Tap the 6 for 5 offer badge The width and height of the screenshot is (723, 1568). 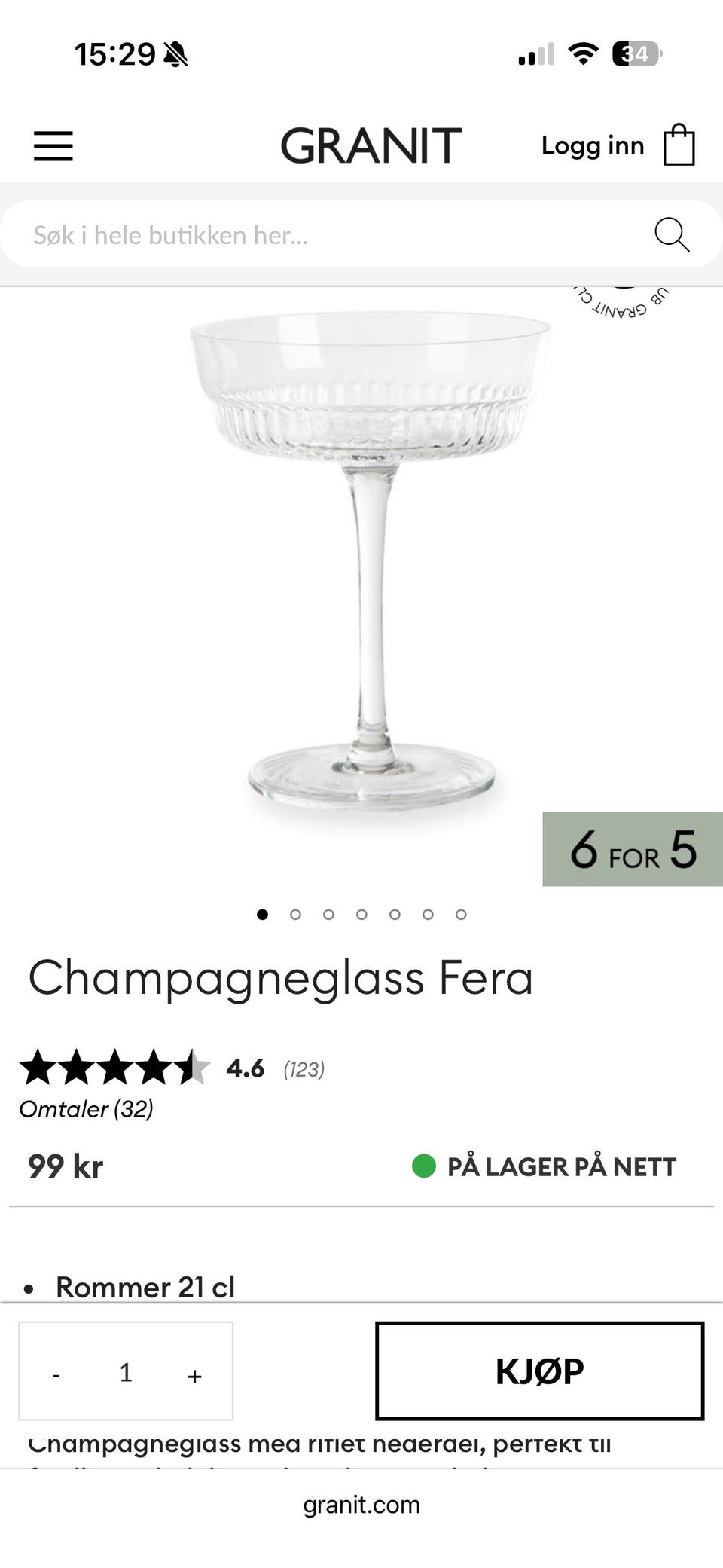[x=633, y=849]
